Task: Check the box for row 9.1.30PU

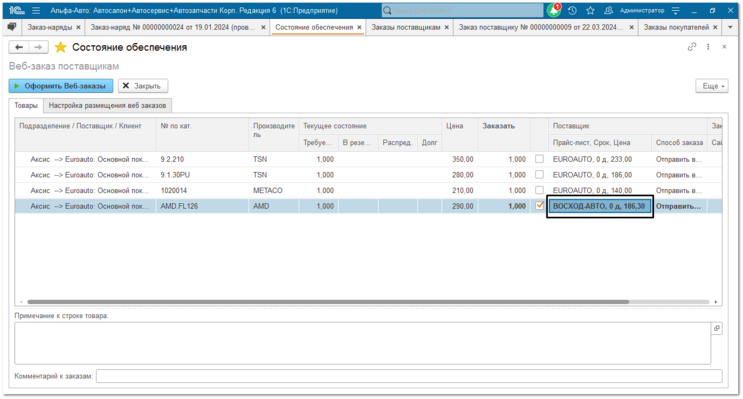Action: [x=539, y=175]
